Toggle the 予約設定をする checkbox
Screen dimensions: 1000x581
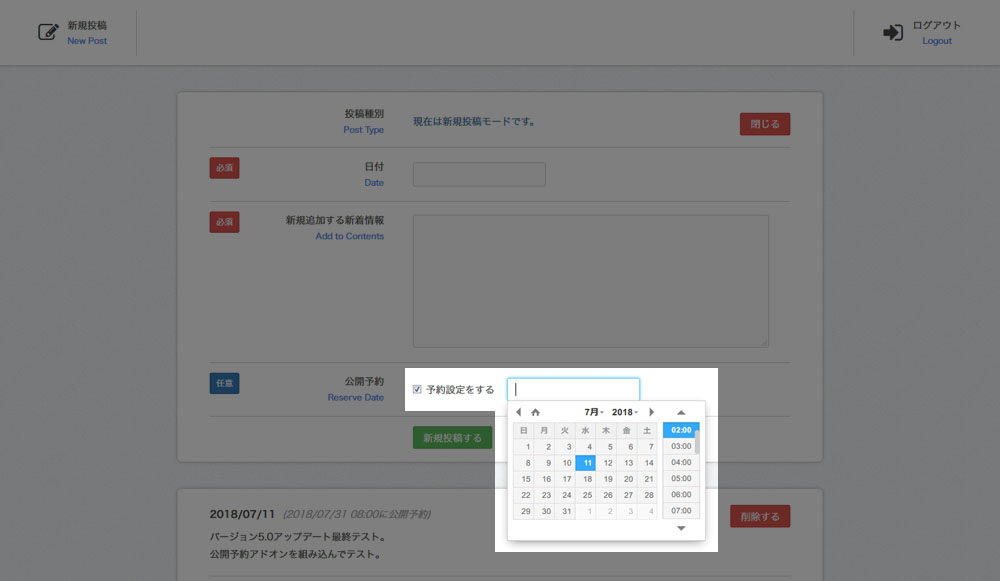click(x=417, y=389)
